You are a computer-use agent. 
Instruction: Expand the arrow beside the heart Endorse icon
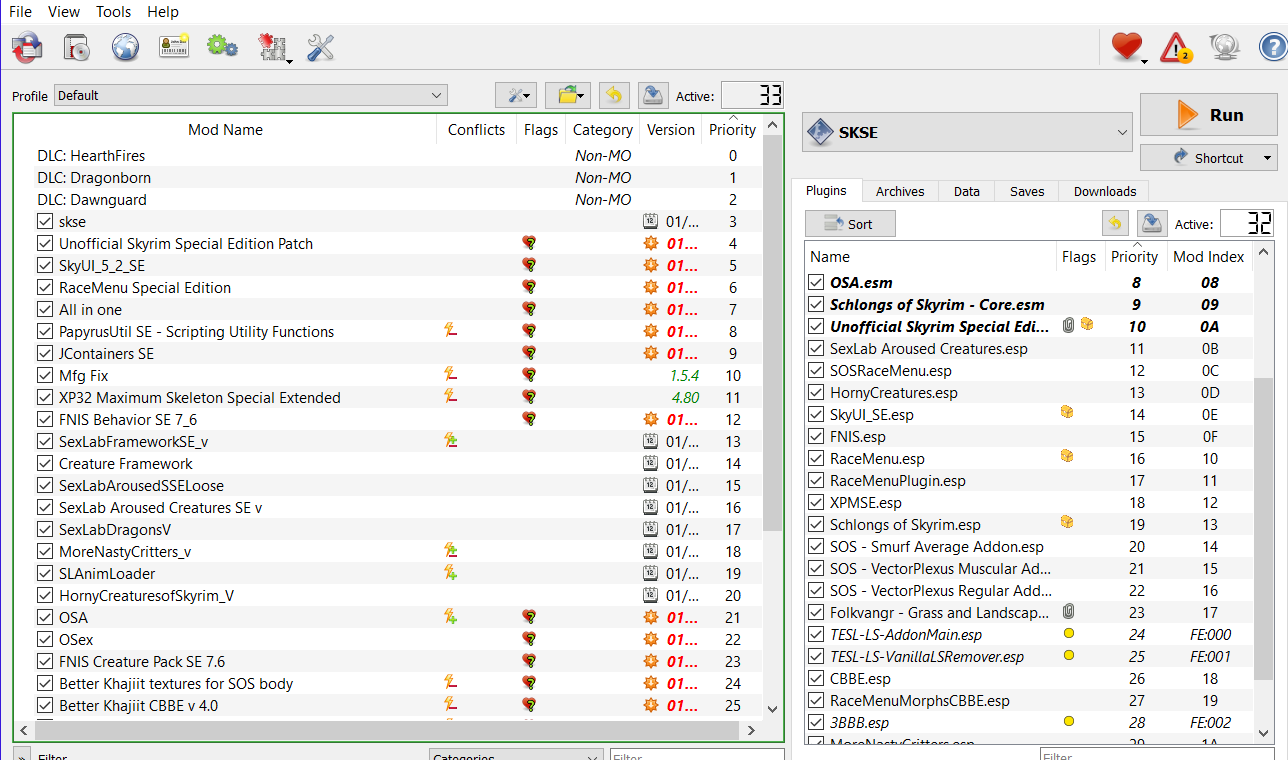pos(1145,62)
